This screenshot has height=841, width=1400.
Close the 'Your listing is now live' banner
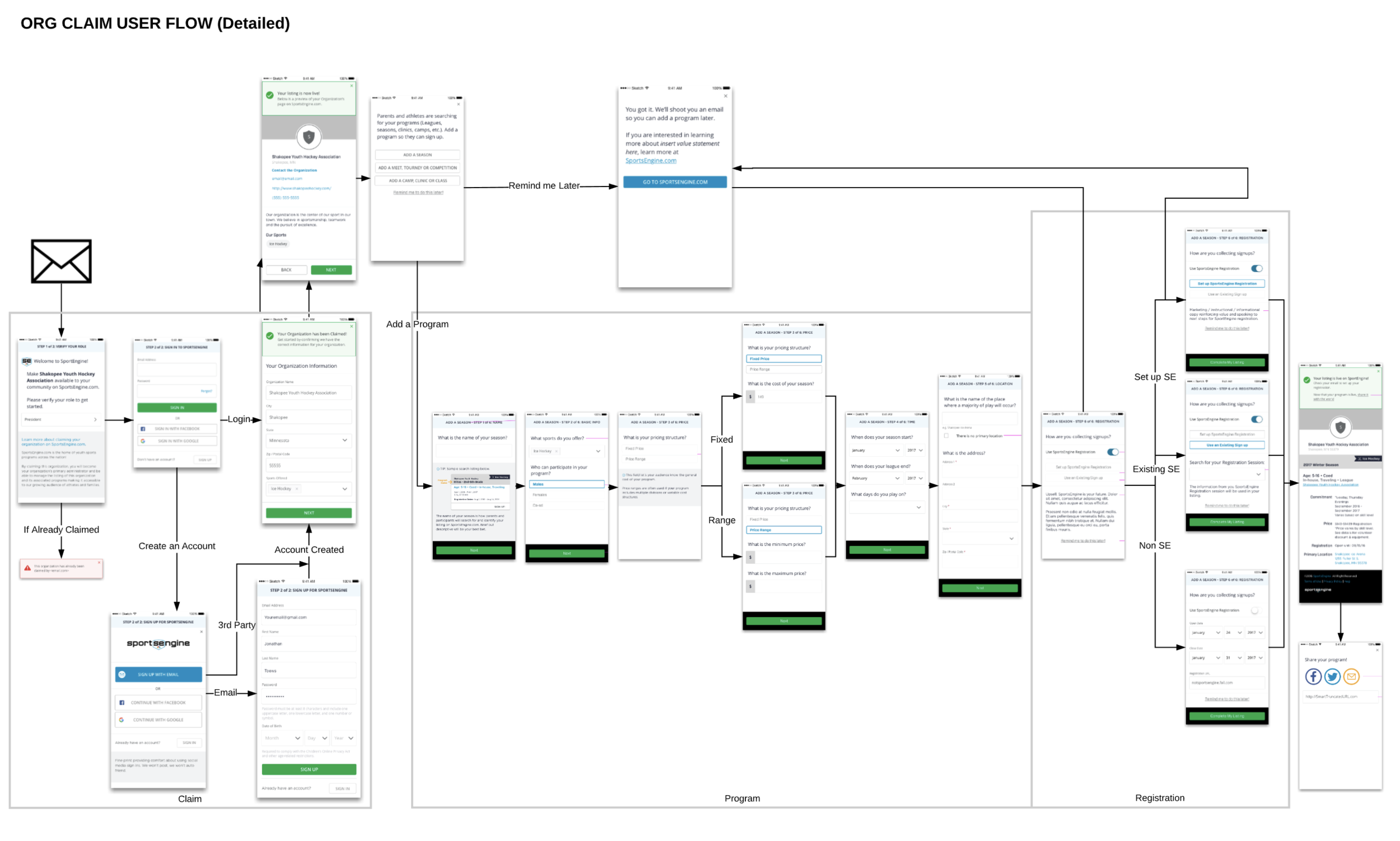352,86
